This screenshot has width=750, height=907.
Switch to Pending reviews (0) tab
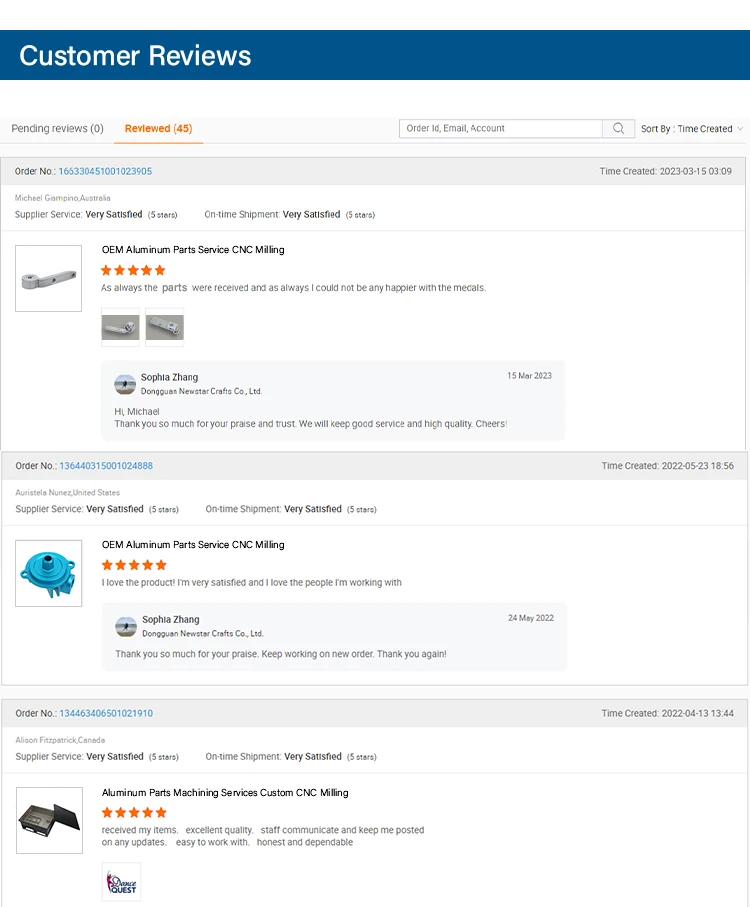tap(57, 129)
